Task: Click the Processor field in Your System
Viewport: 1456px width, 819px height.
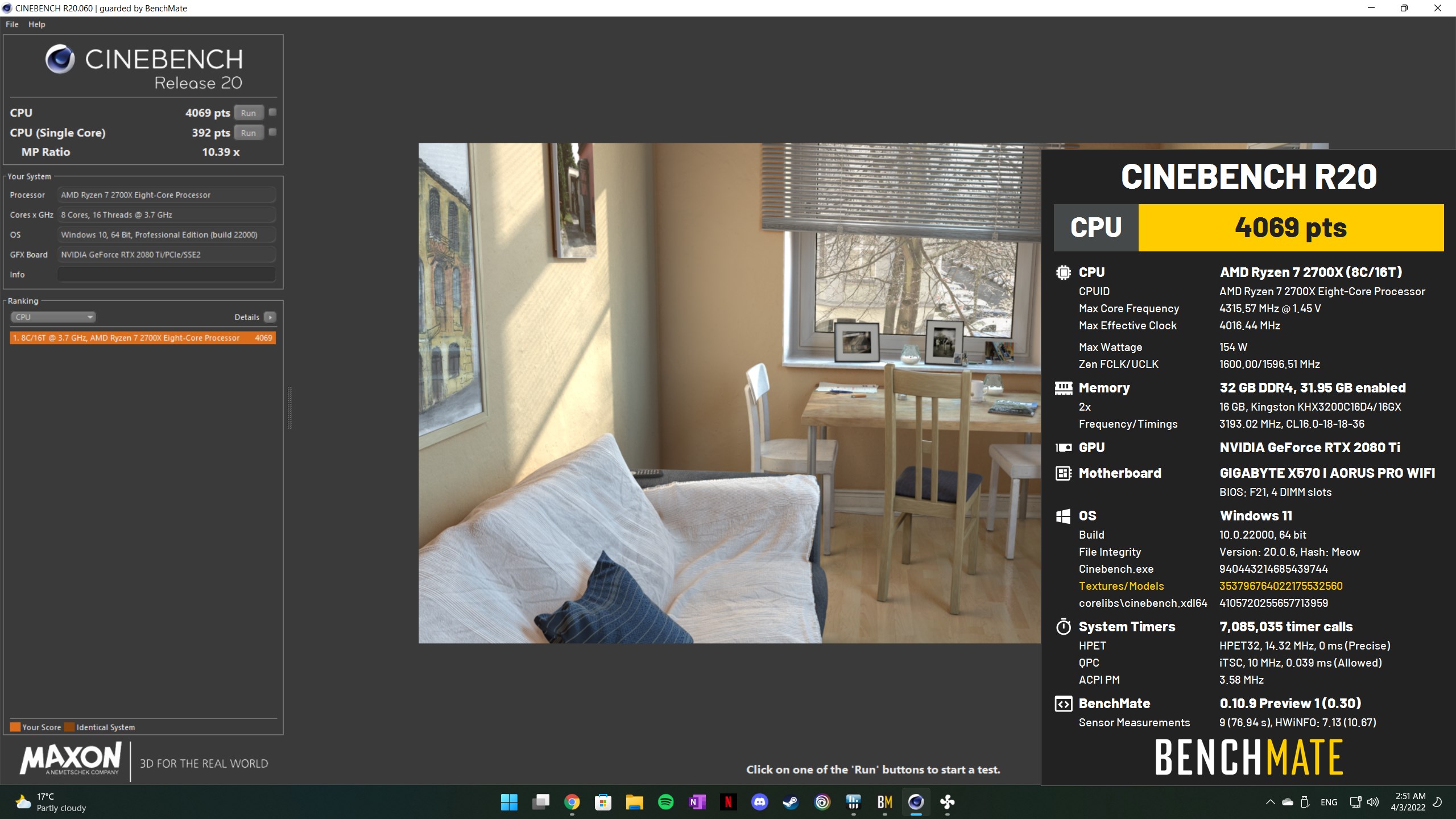Action: (x=167, y=195)
